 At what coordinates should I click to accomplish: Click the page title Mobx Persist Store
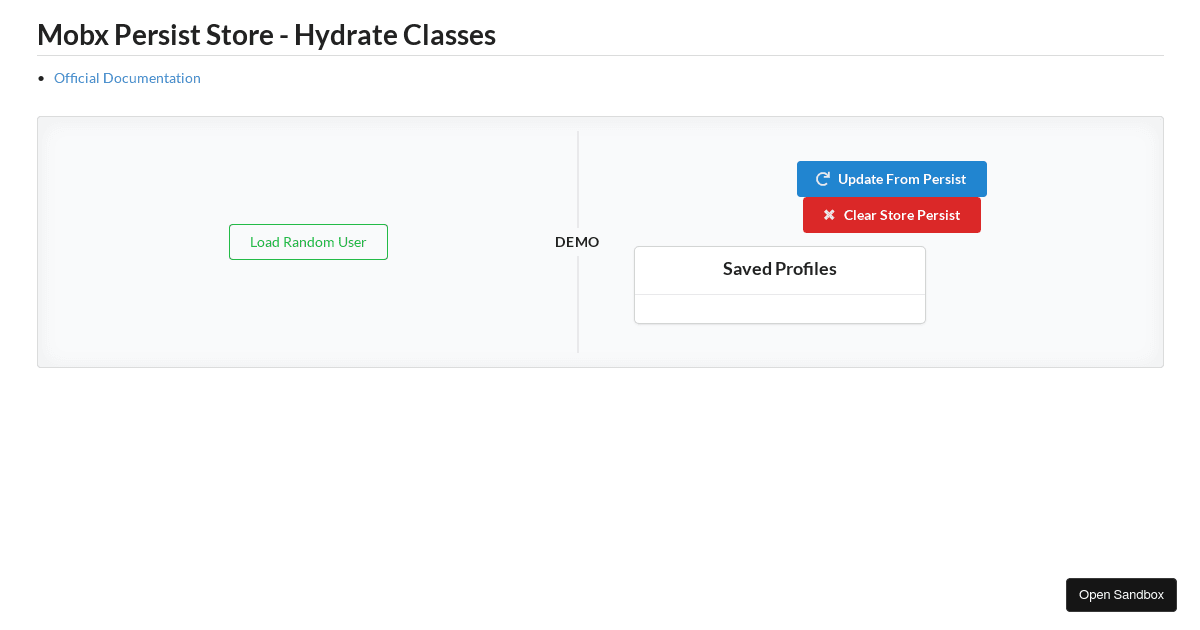click(266, 34)
